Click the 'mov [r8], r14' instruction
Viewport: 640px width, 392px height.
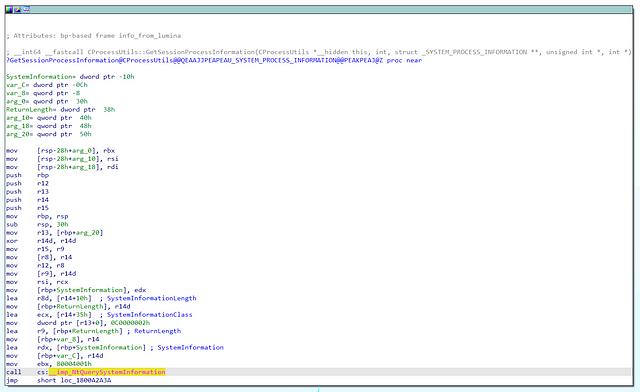39,257
